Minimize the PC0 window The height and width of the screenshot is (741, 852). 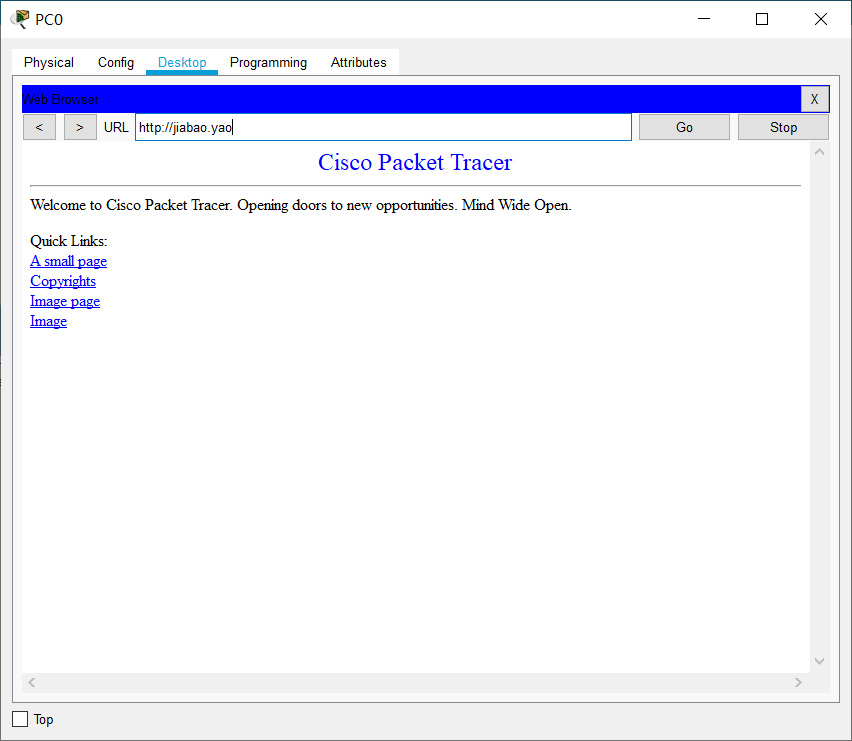click(704, 19)
